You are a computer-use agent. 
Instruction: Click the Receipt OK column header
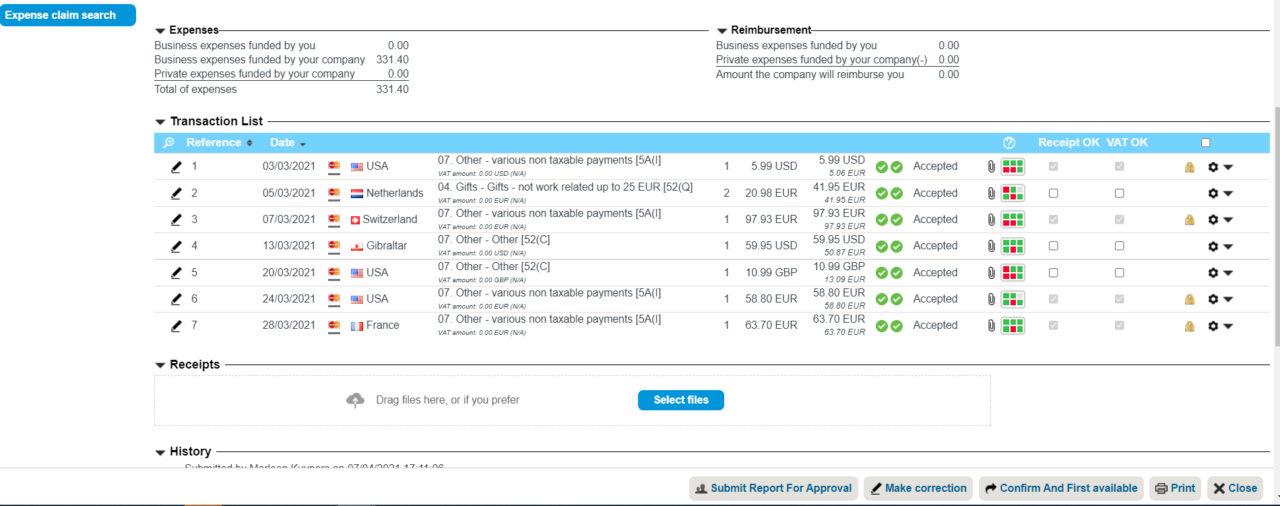(1069, 143)
